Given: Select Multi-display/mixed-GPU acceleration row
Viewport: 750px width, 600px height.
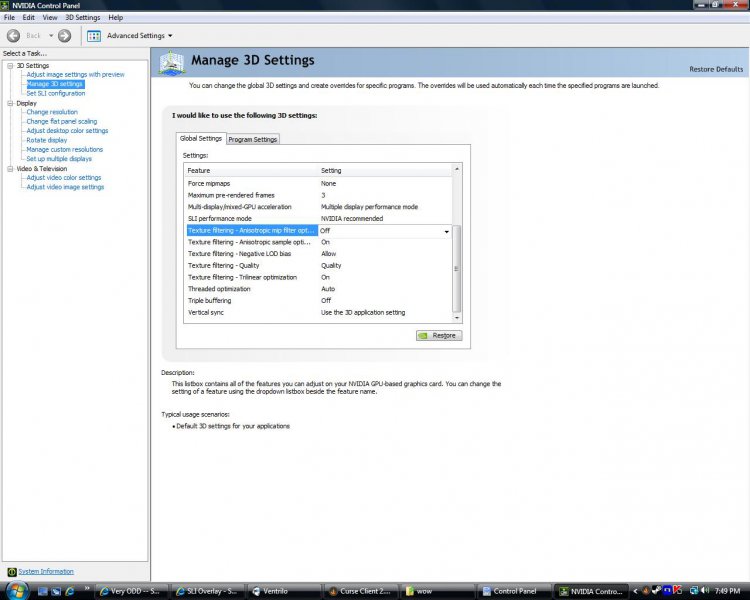Looking at the screenshot, I should (x=319, y=207).
